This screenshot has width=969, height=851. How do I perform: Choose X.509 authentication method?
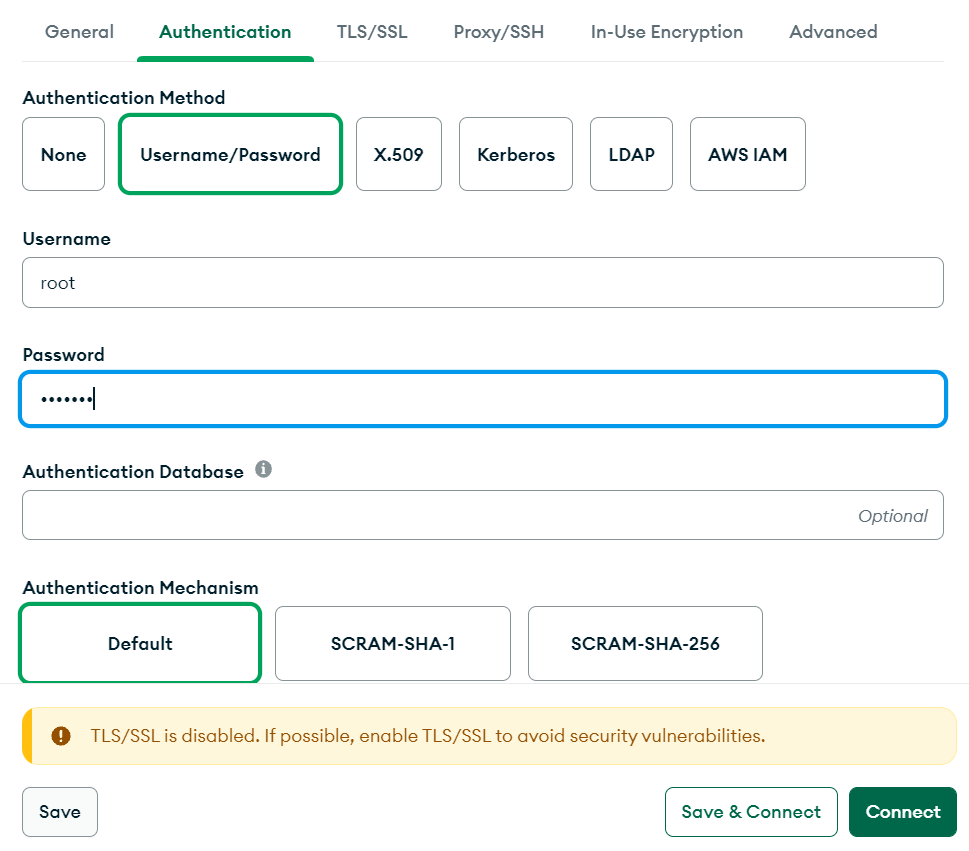point(399,155)
